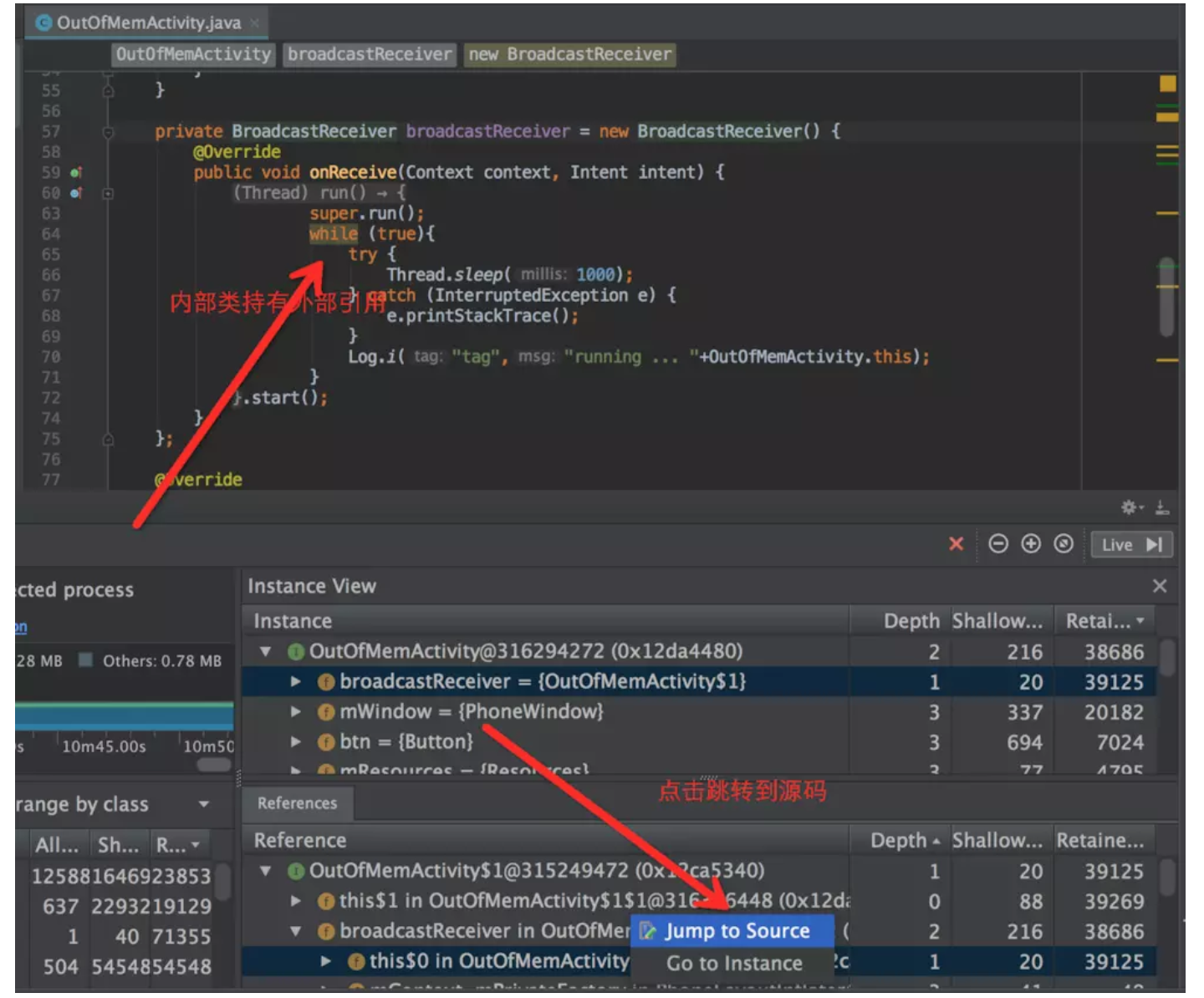Collapse the OutOfMemActivity@316294272 instance node
The image size is (1204, 998).
pos(265,651)
